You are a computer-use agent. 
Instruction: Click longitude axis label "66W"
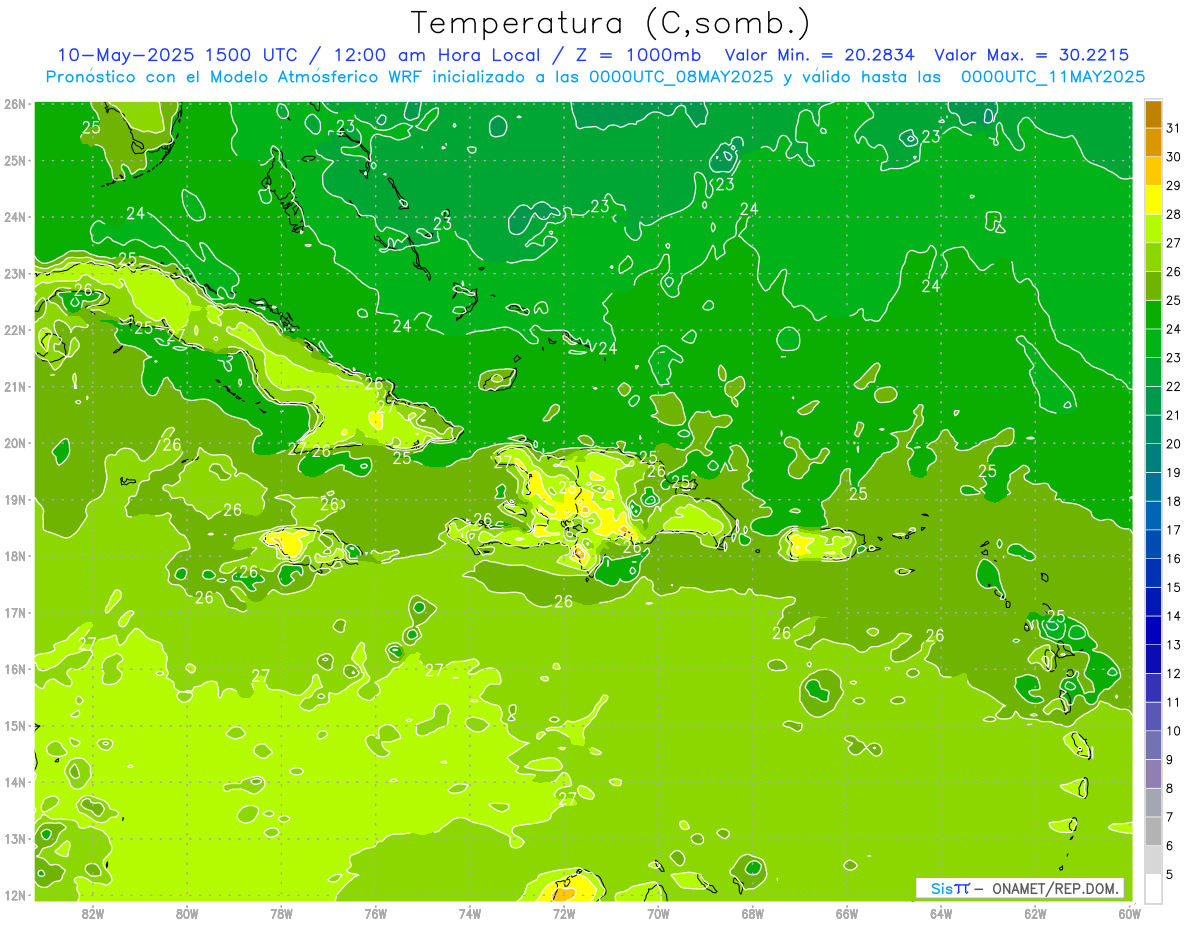click(847, 913)
